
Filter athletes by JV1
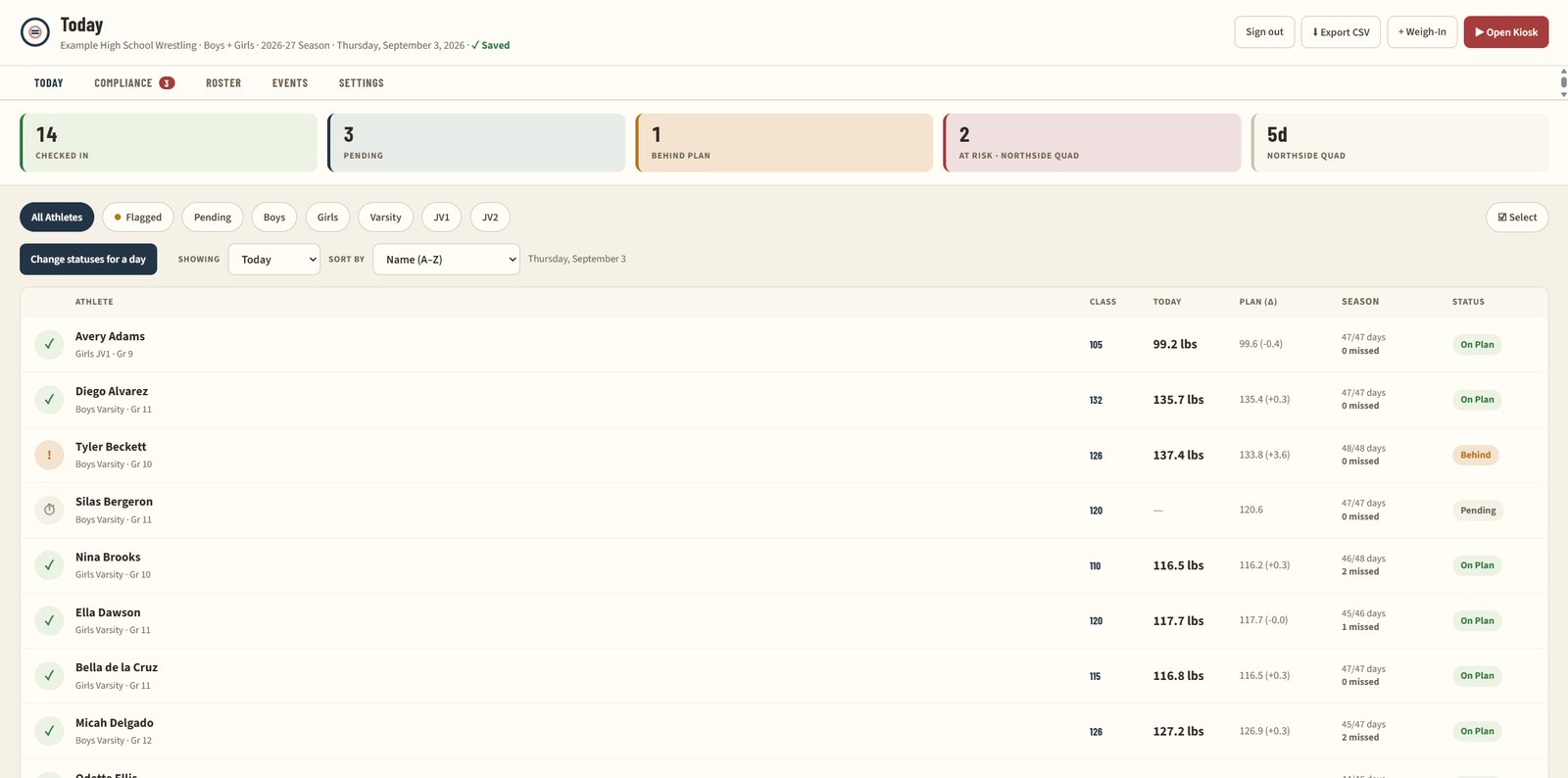coord(442,218)
